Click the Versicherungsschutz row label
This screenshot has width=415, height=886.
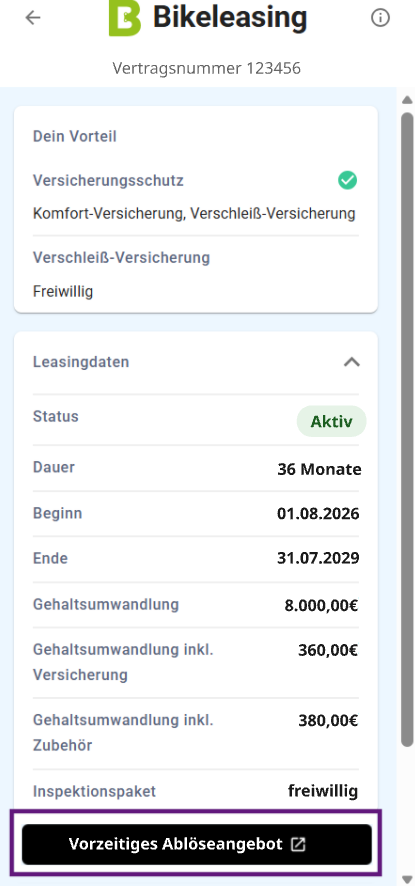(108, 181)
